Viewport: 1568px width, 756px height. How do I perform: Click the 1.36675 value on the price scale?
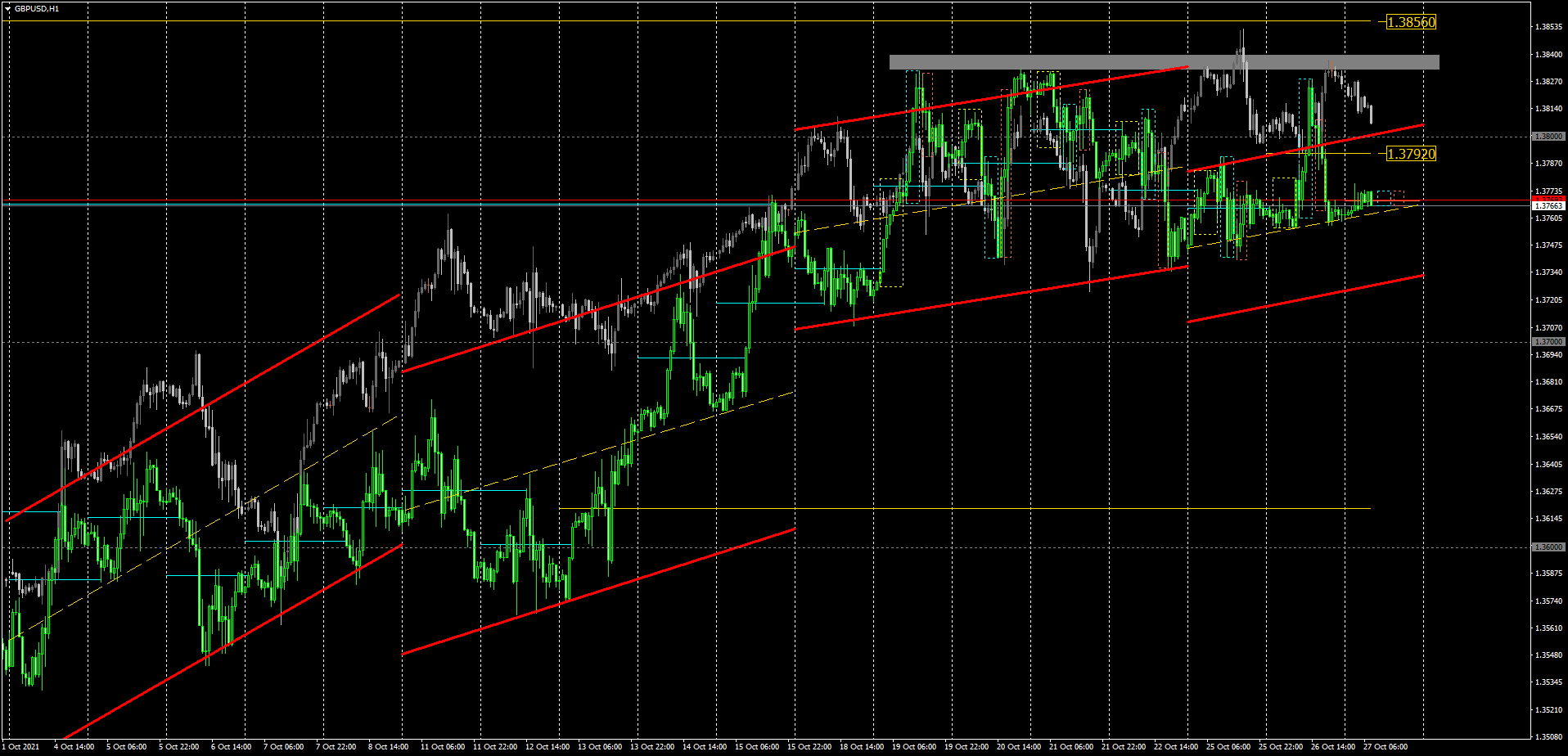[x=1549, y=409]
